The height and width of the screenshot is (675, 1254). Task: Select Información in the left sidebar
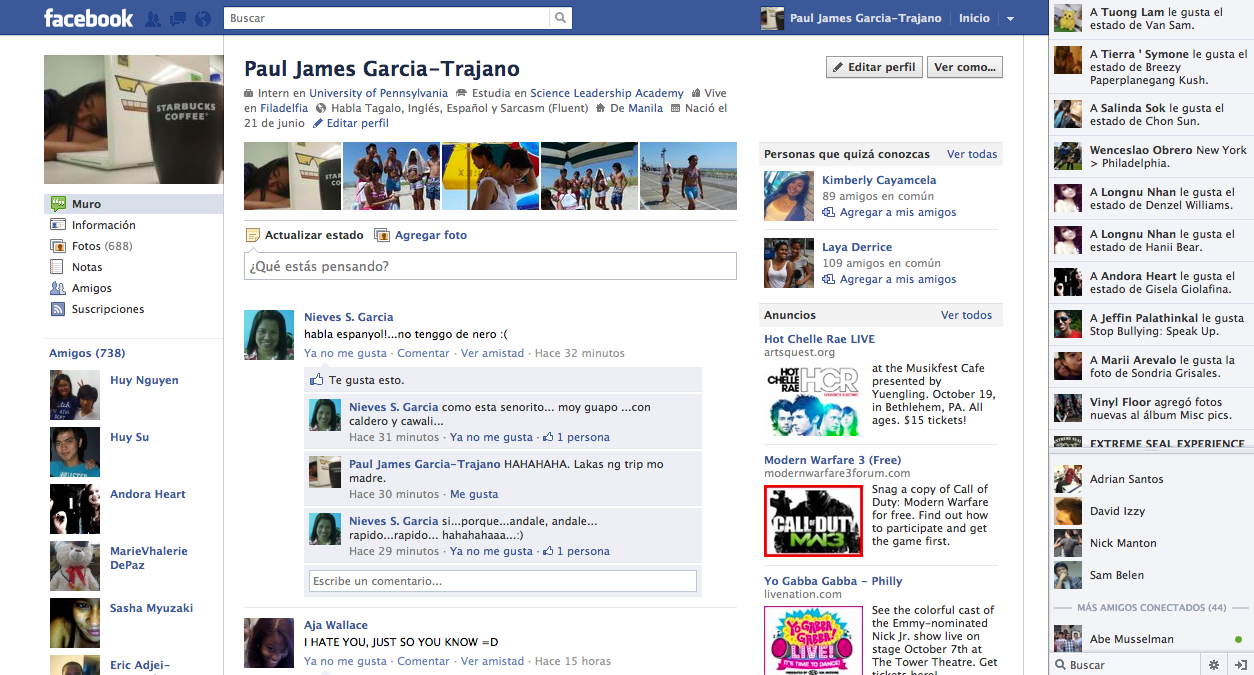coord(103,225)
